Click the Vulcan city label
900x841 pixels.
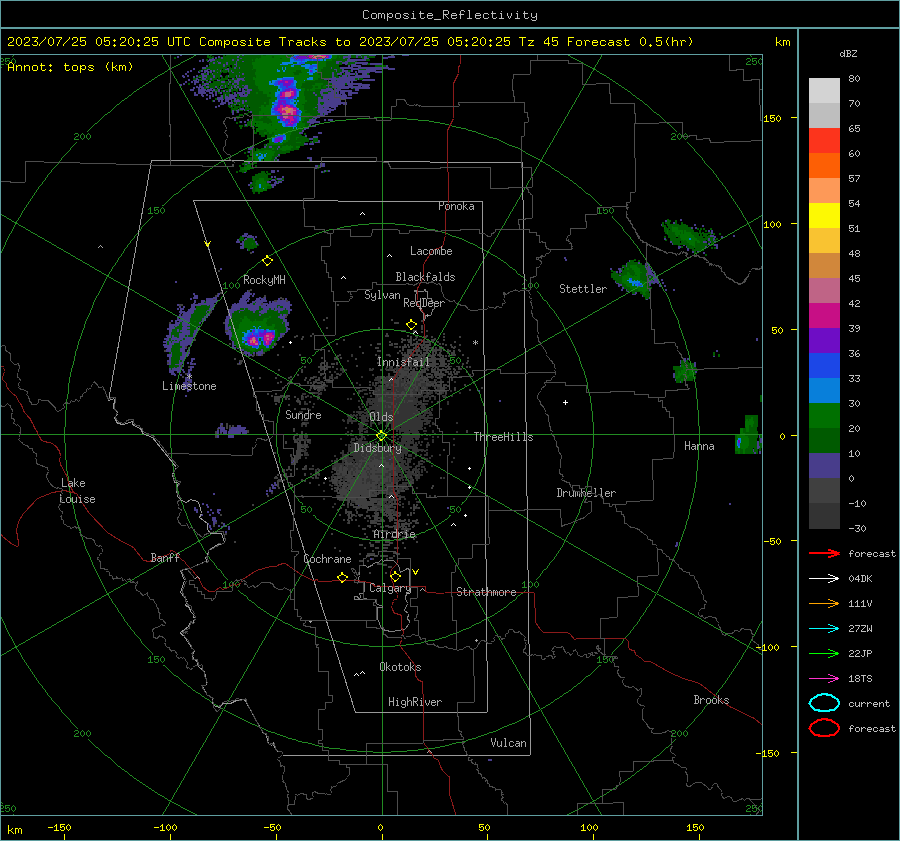point(508,743)
